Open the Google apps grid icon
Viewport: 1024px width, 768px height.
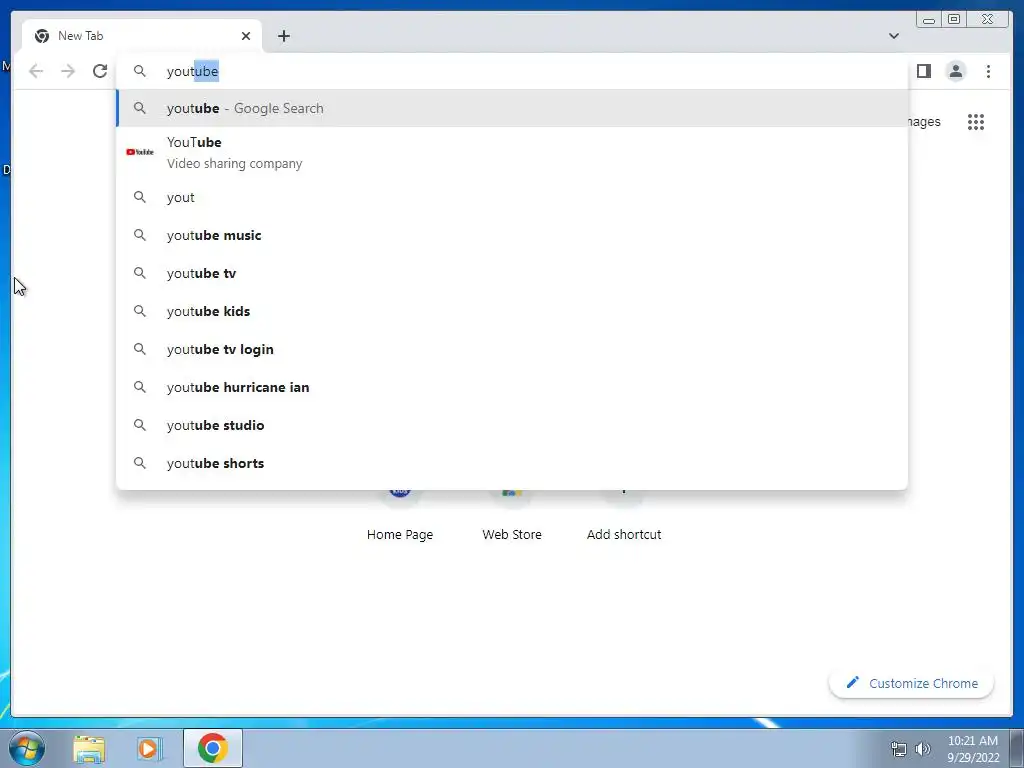(976, 122)
